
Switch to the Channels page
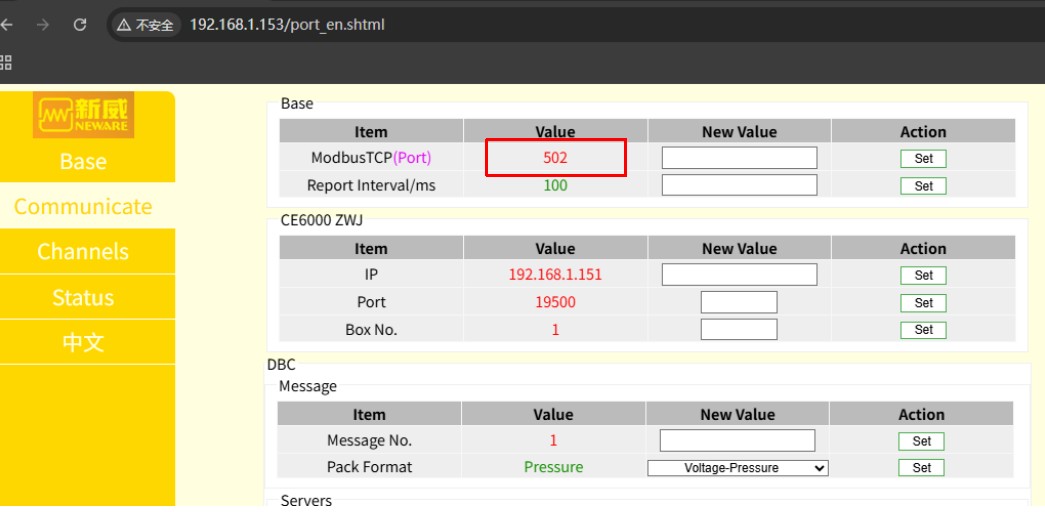(x=83, y=251)
